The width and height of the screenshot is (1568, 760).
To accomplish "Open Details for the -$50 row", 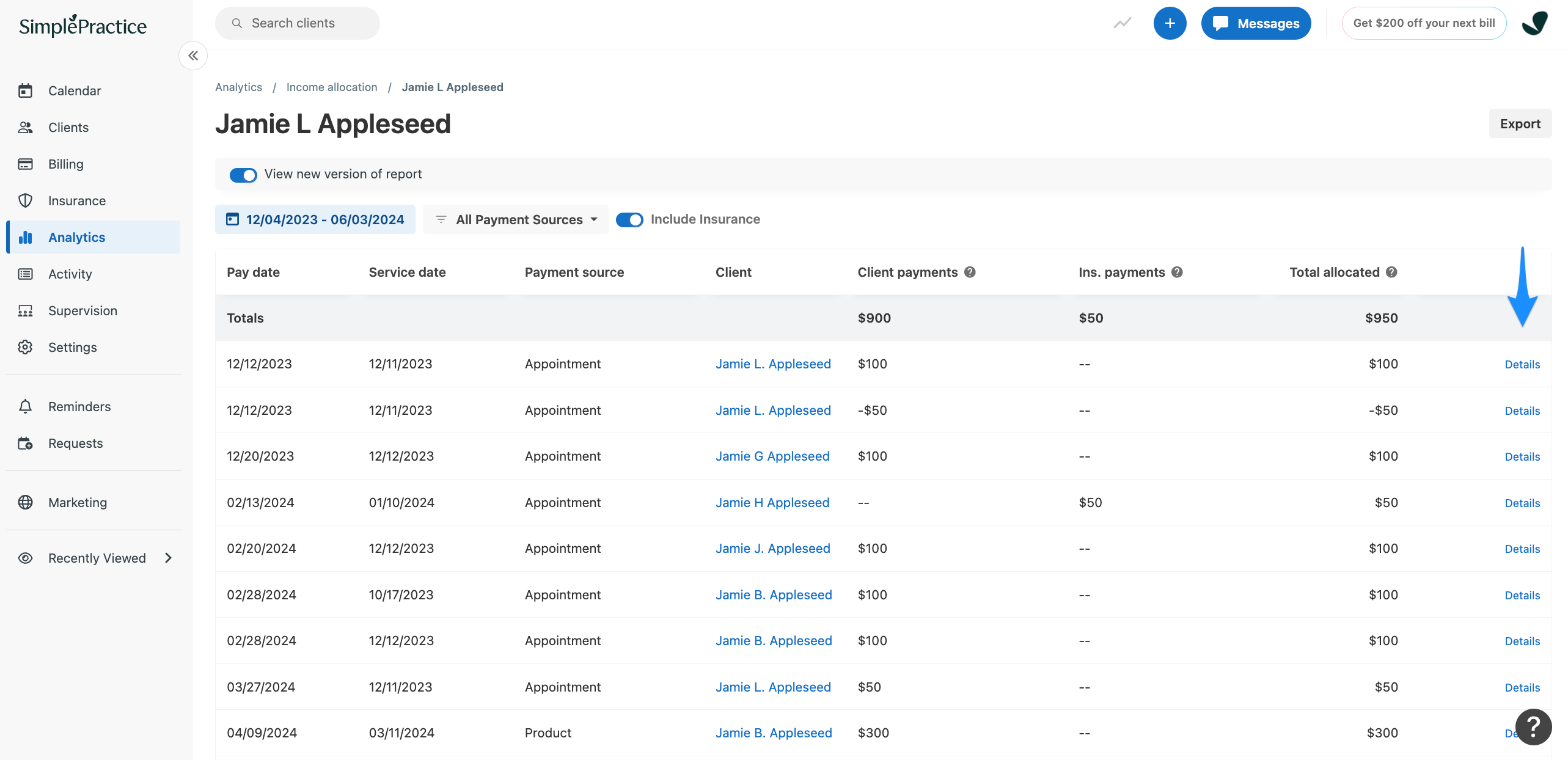I will pos(1522,411).
